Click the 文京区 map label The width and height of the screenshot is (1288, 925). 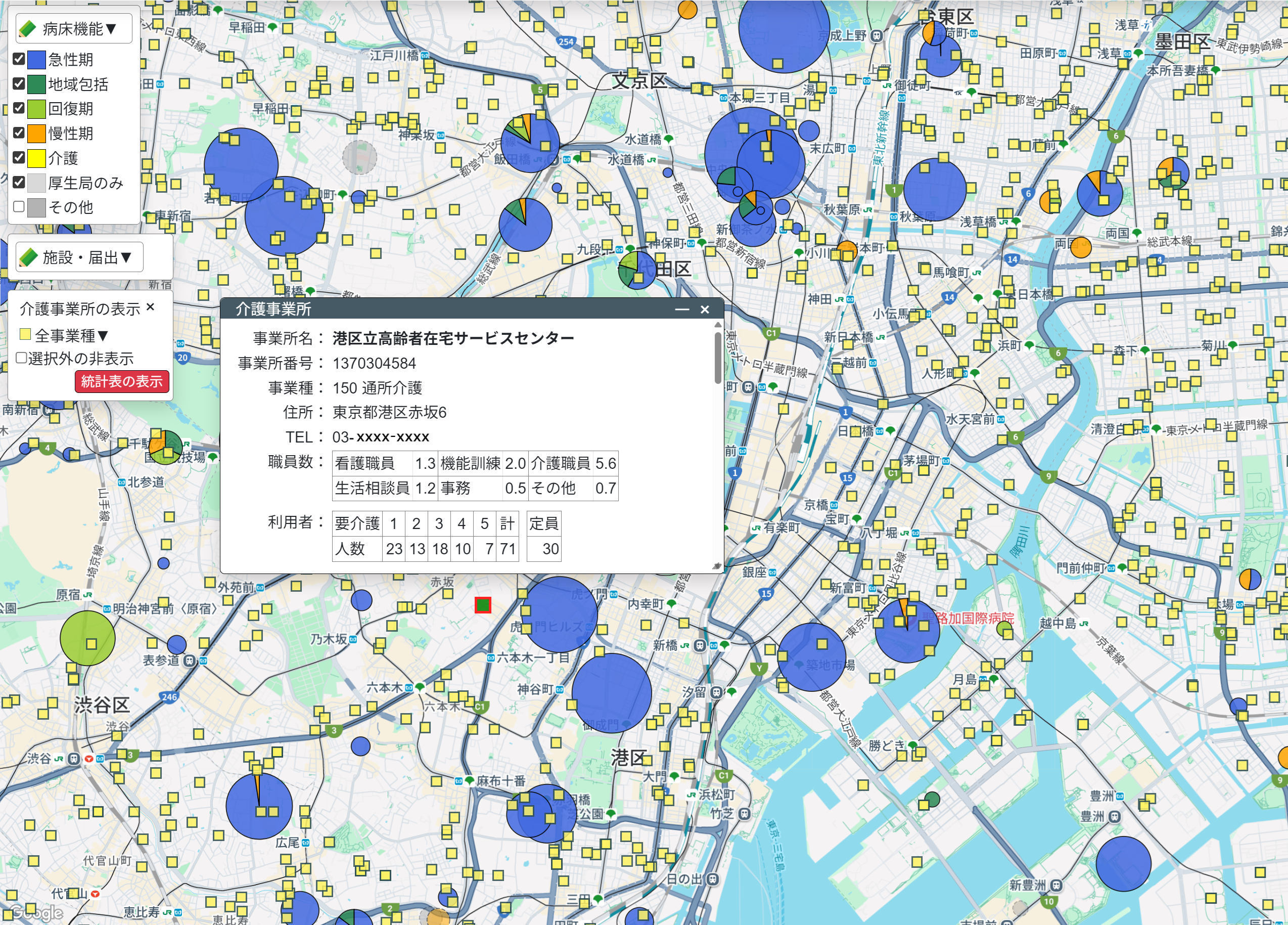[639, 81]
